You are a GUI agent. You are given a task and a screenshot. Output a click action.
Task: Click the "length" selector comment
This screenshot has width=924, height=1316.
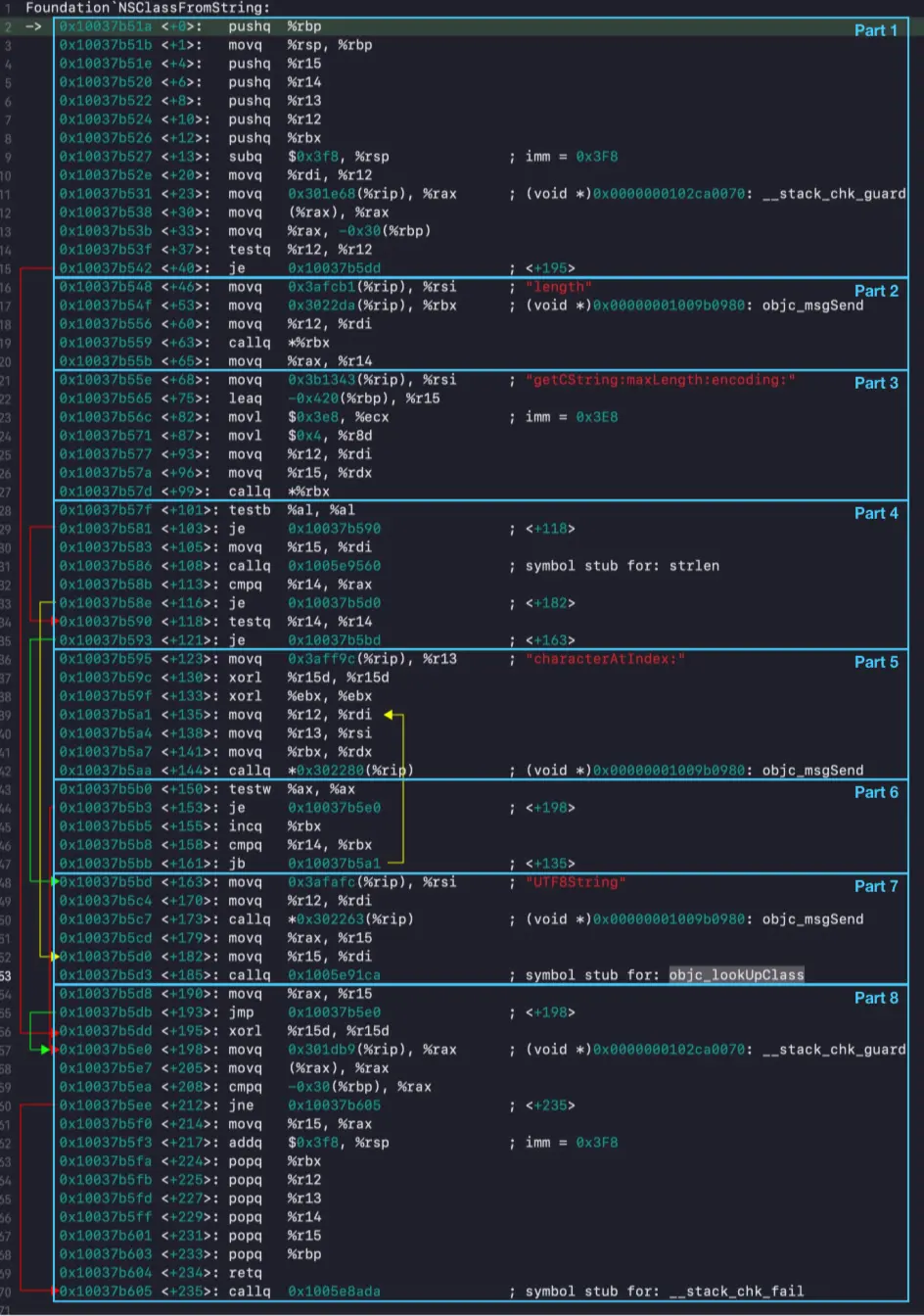pyautogui.click(x=559, y=287)
